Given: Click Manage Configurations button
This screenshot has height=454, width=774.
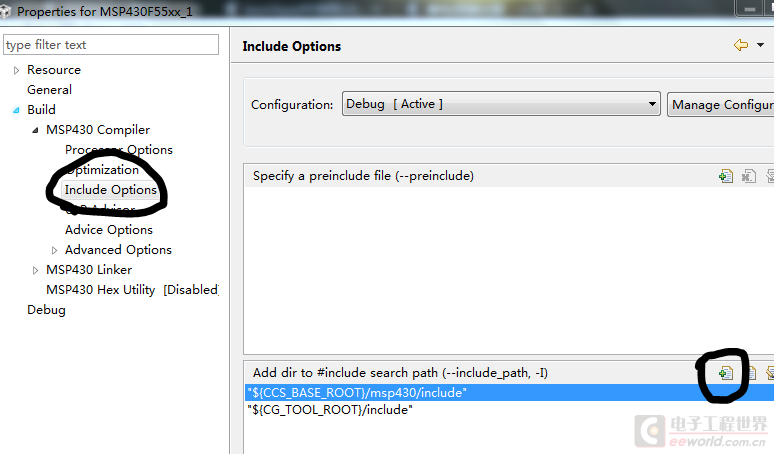Looking at the screenshot, I should point(721,105).
